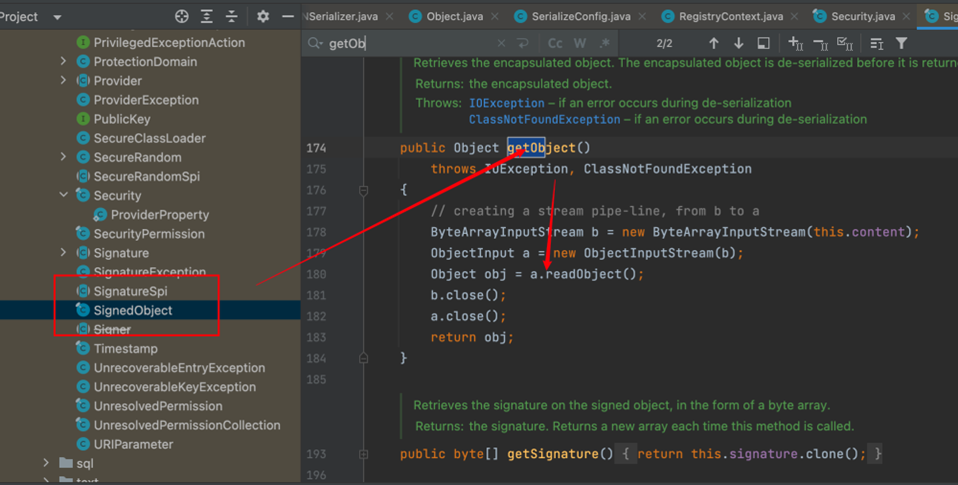
Task: Click the search history magnifier icon
Action: [x=315, y=43]
